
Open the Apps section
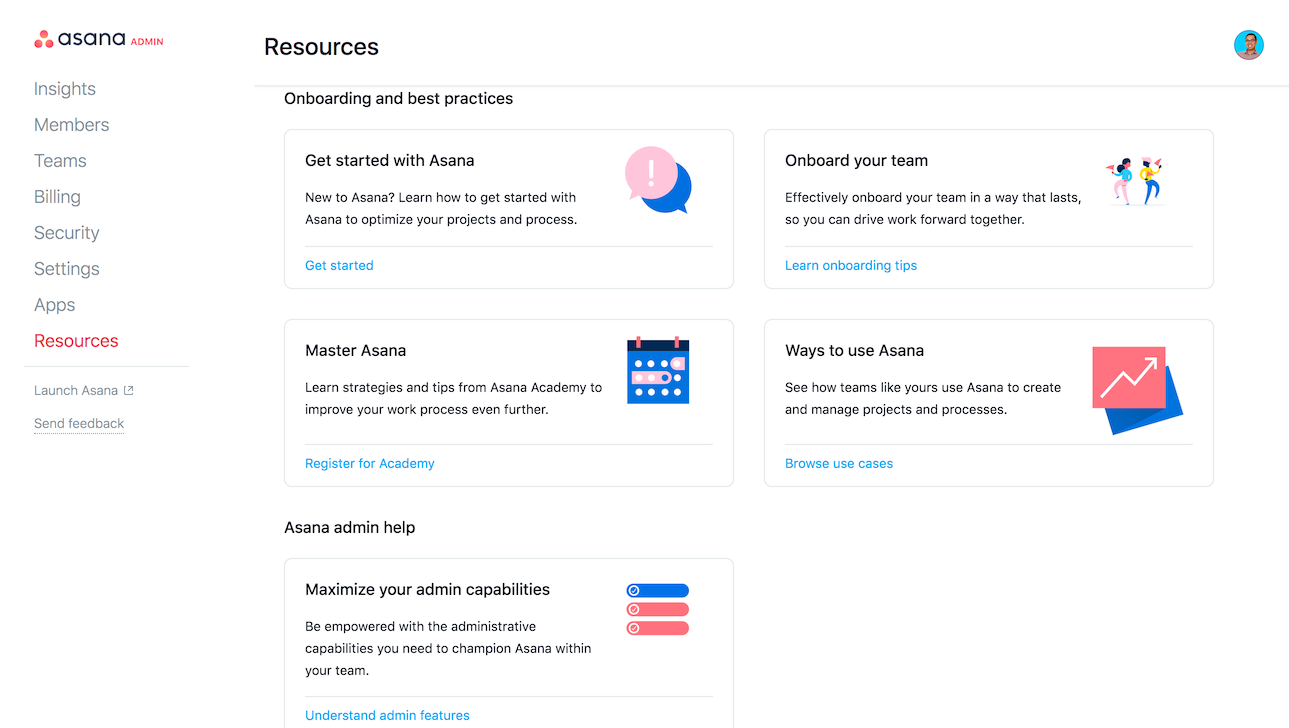55,305
